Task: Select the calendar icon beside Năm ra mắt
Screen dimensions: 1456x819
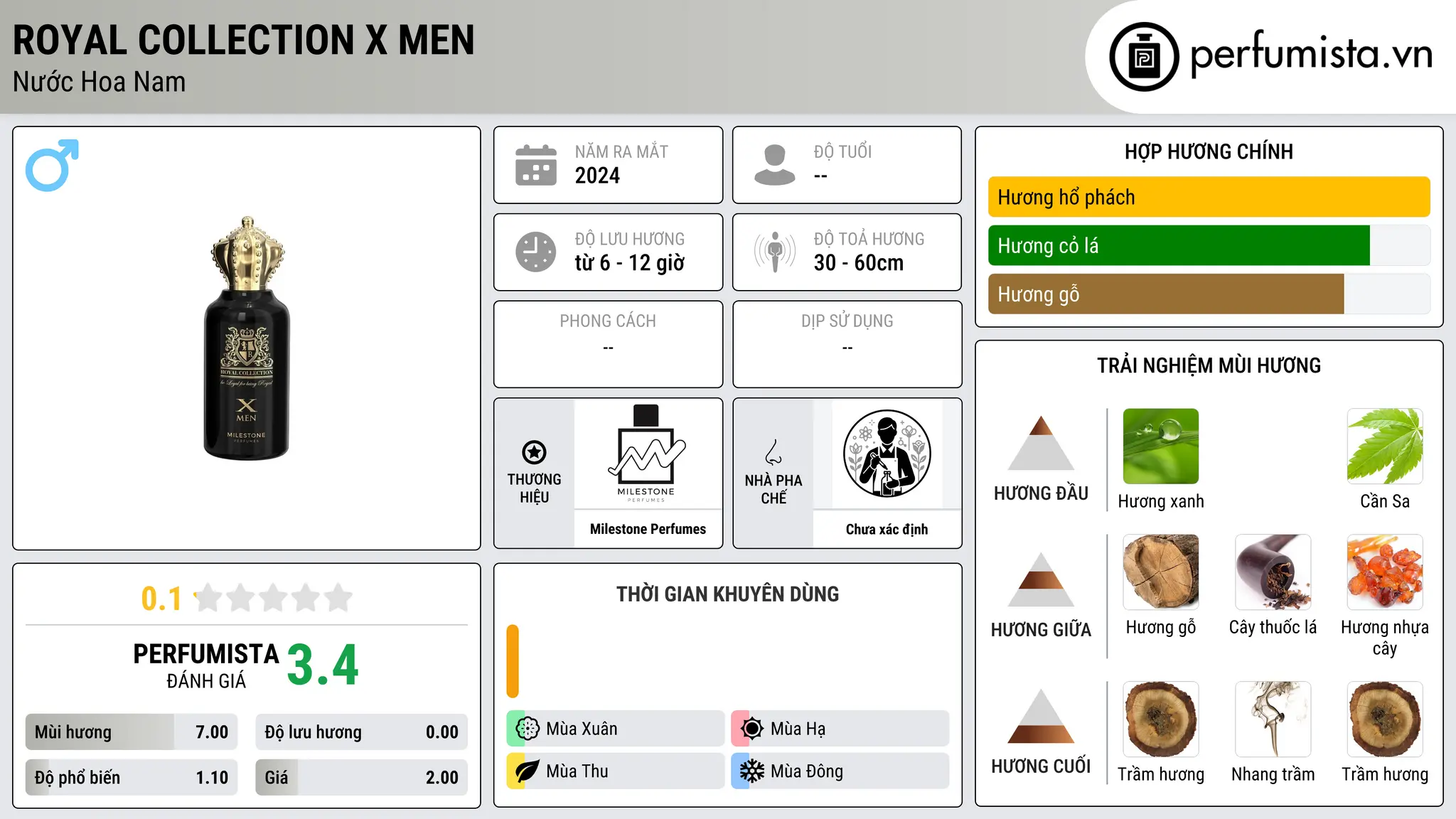Action: (x=535, y=165)
